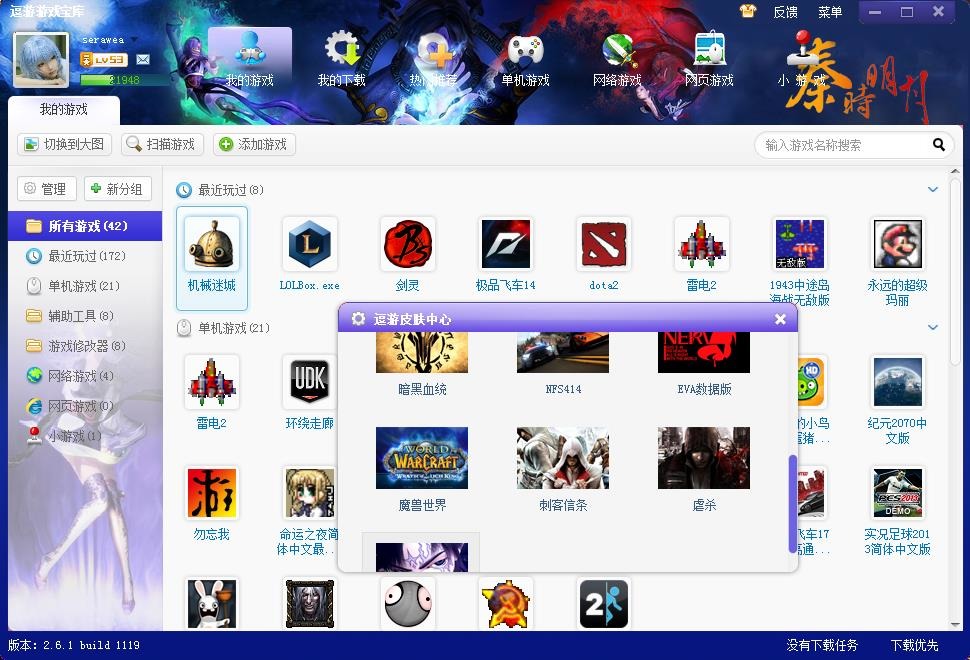Image resolution: width=970 pixels, height=660 pixels.
Task: Click the skin center scrollbar thumb
Action: click(792, 504)
